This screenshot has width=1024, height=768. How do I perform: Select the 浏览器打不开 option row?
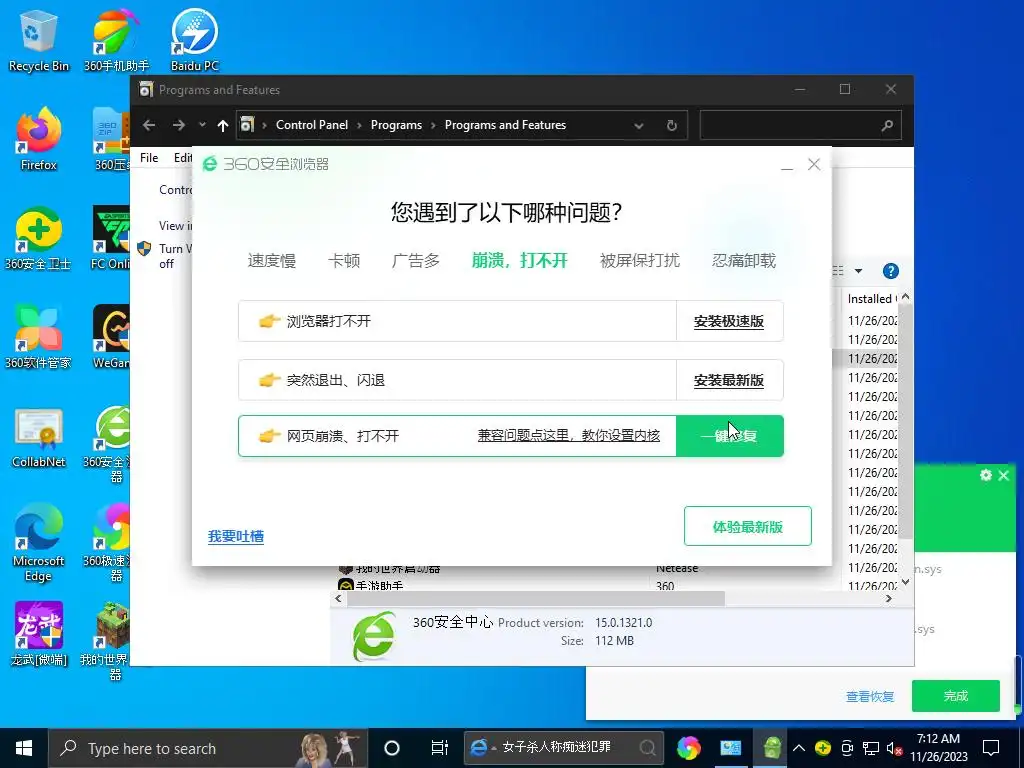click(x=511, y=321)
